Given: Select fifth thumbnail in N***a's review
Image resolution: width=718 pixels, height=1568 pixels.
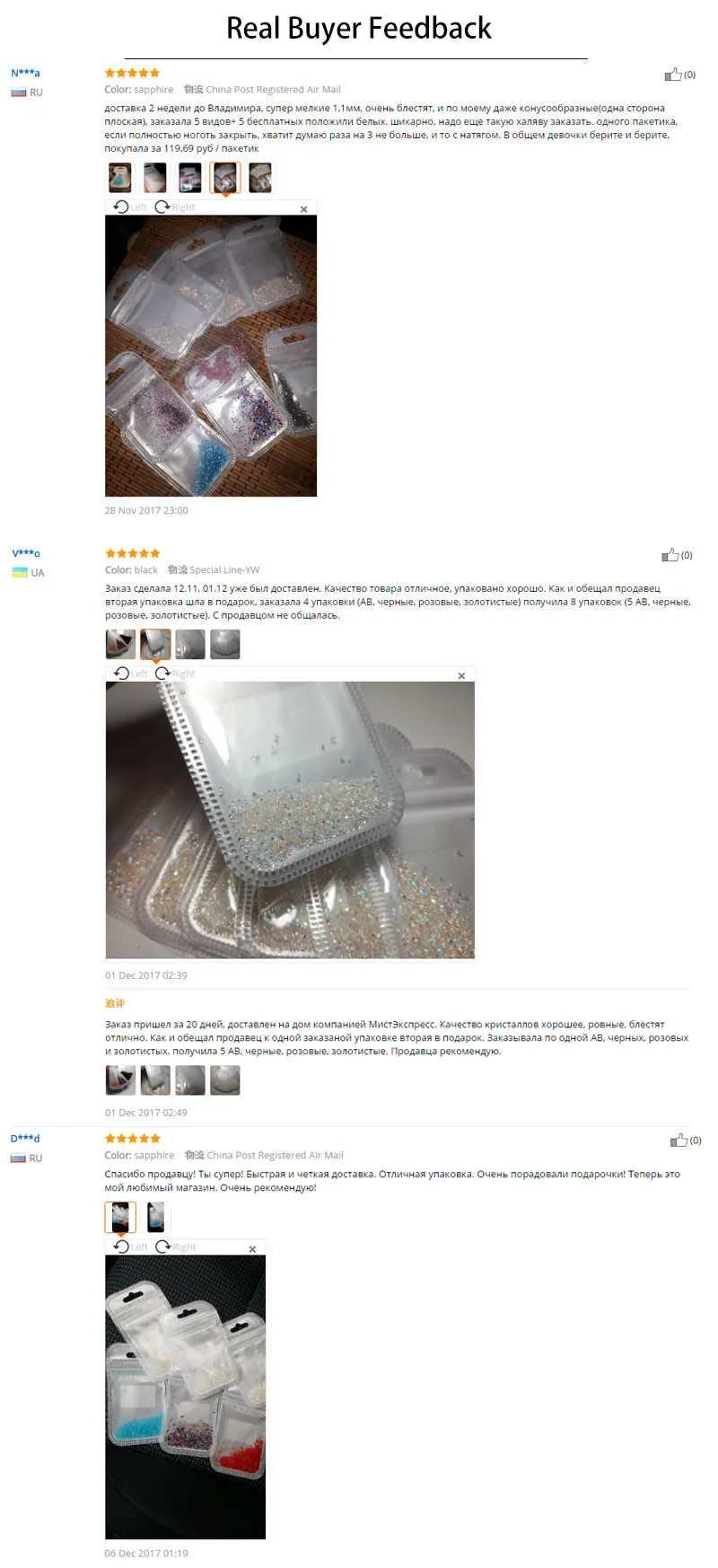Looking at the screenshot, I should [x=260, y=178].
